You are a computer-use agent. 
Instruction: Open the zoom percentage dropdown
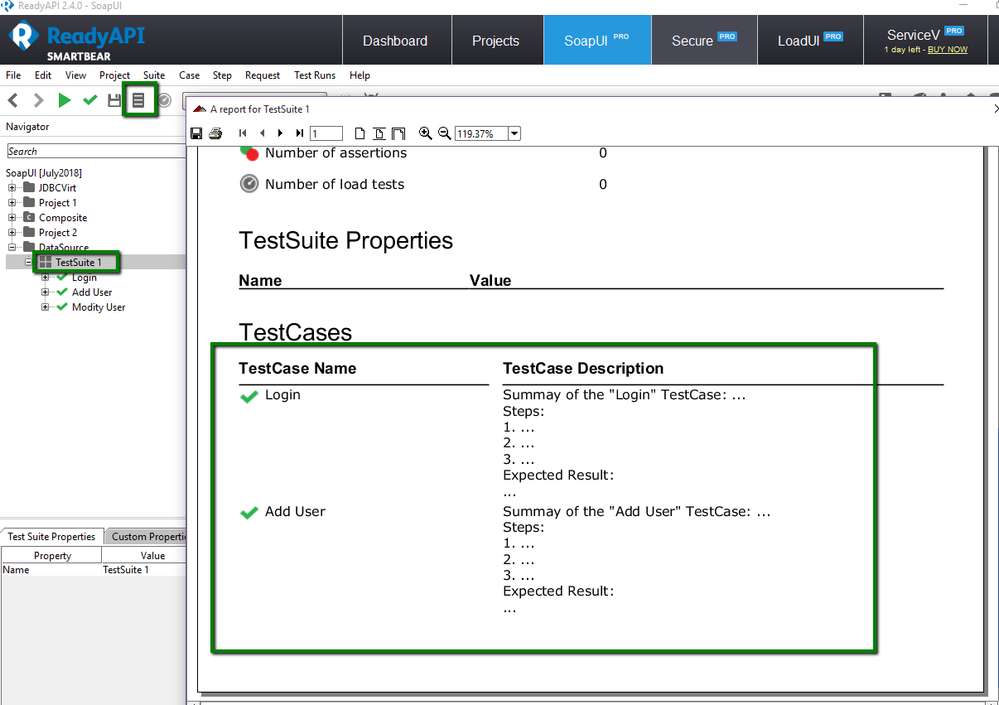pos(514,134)
